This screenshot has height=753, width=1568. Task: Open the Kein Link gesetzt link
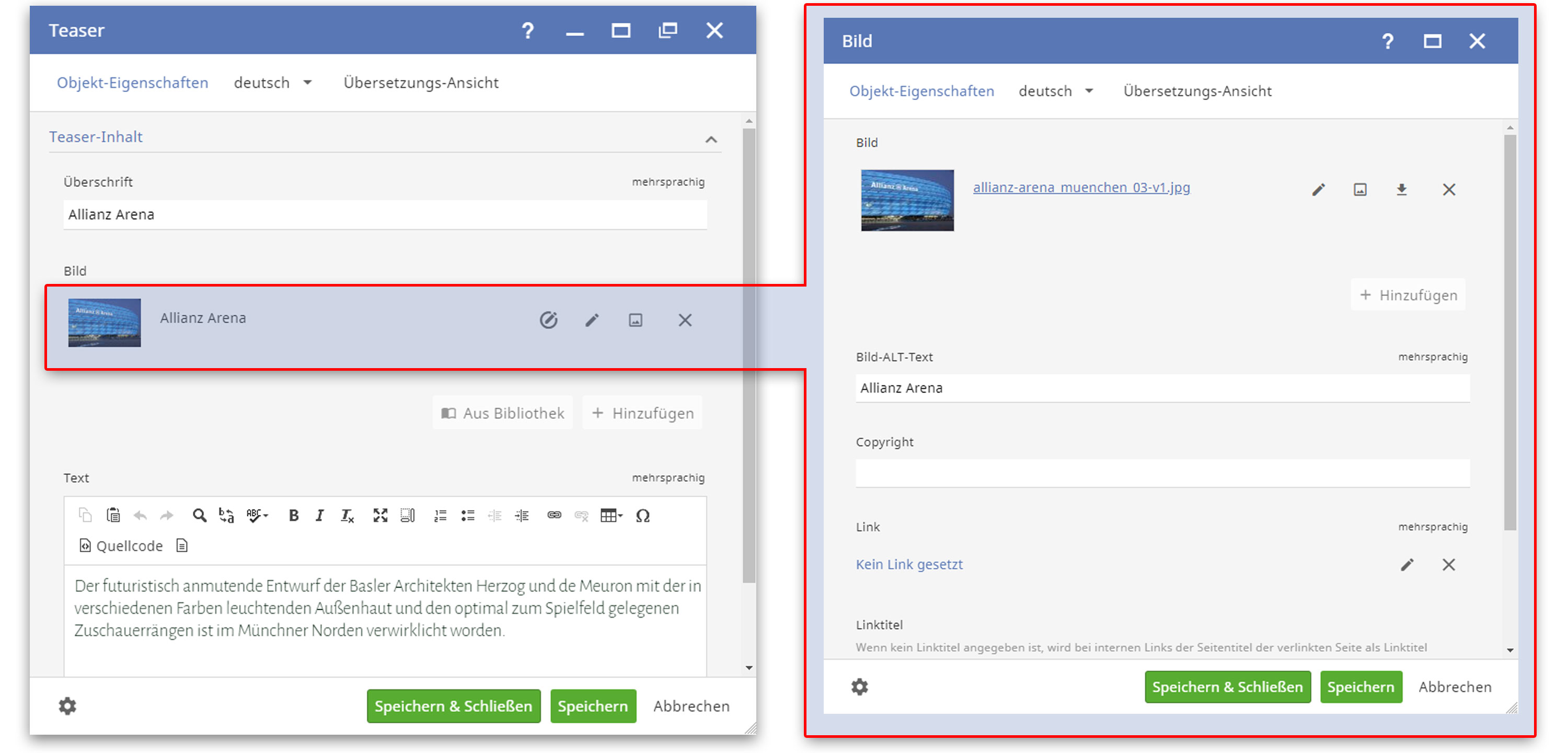click(909, 564)
